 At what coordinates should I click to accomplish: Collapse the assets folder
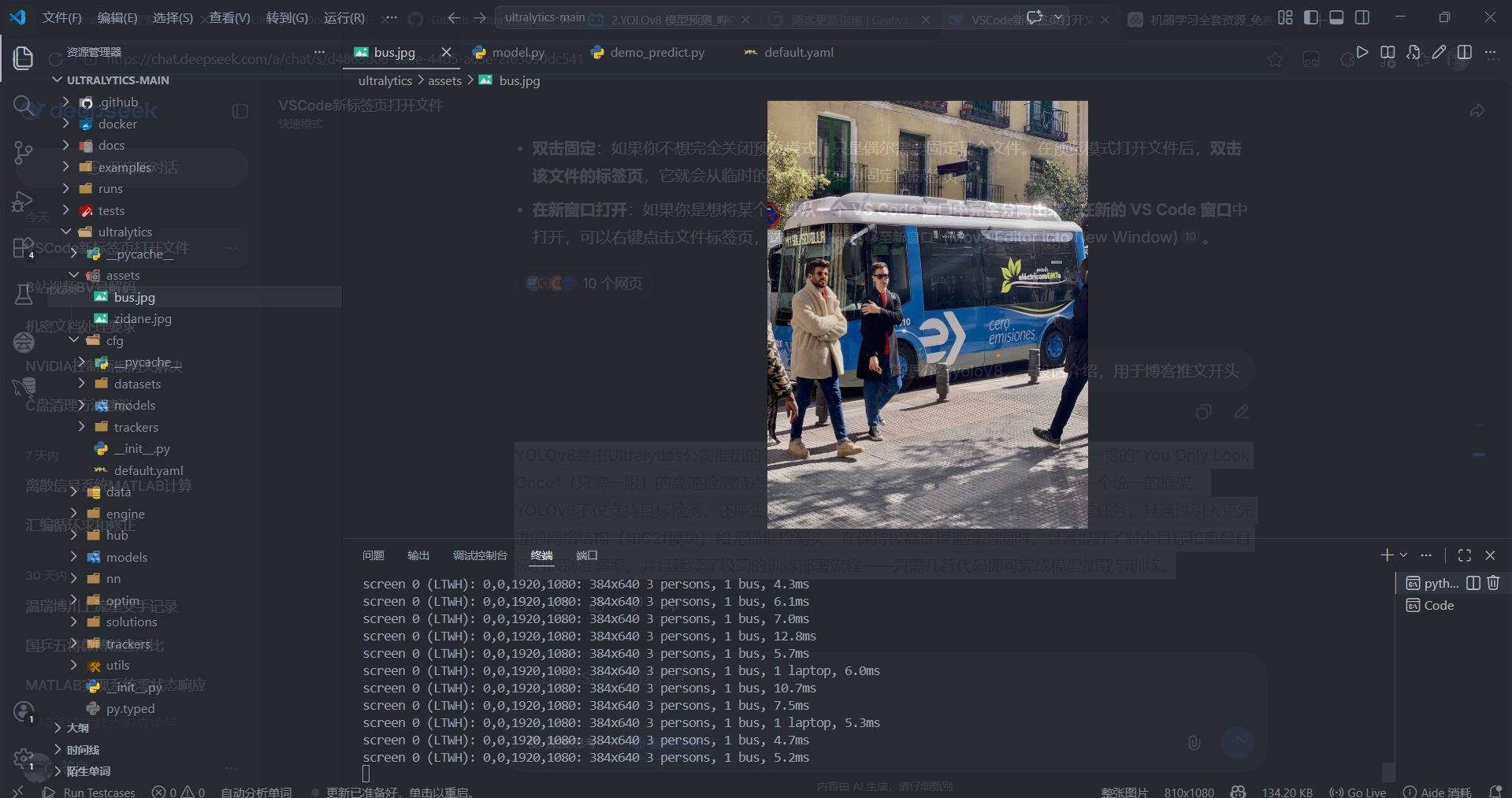[x=123, y=276]
